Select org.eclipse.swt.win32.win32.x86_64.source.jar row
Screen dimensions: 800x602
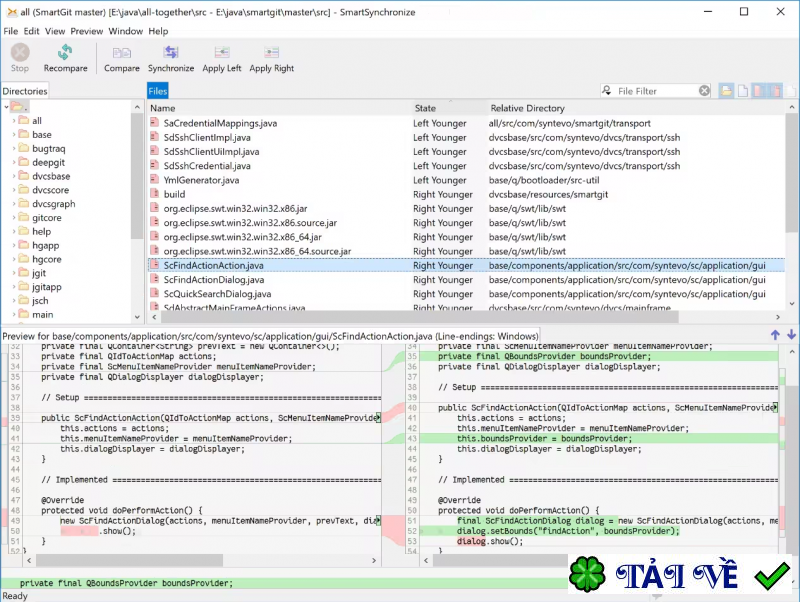[x=466, y=250]
